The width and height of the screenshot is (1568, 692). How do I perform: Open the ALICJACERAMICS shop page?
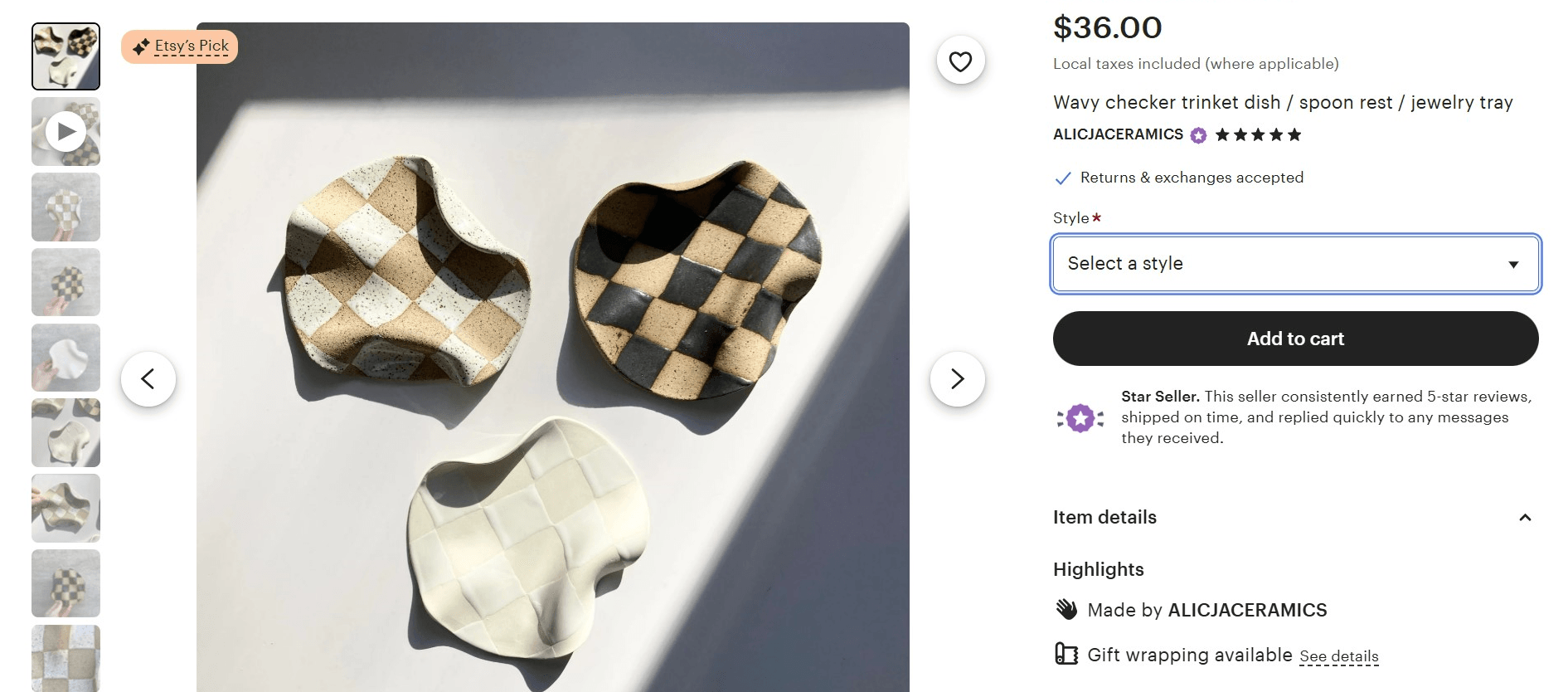pos(1117,134)
